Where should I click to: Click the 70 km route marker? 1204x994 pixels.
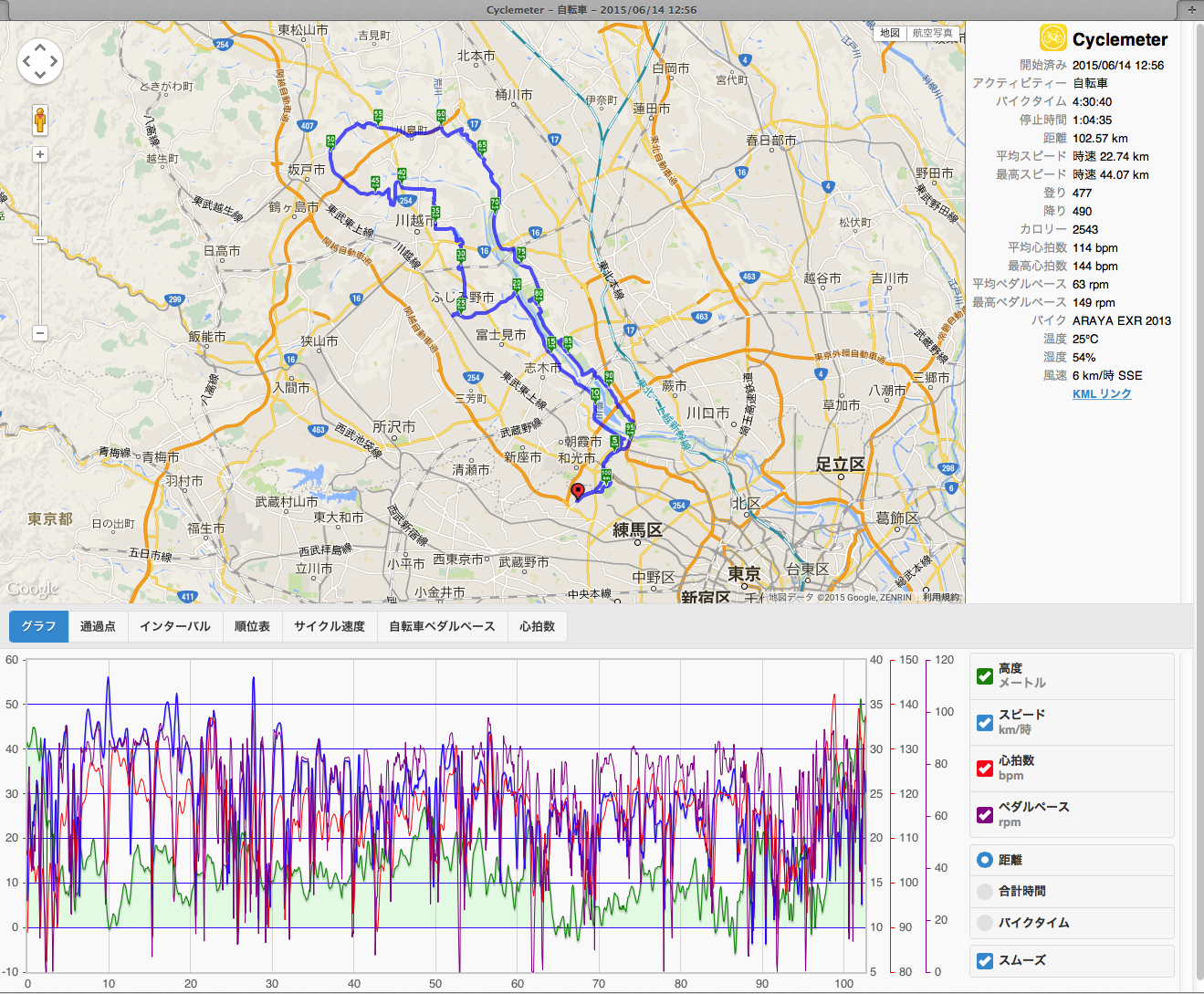(x=495, y=204)
